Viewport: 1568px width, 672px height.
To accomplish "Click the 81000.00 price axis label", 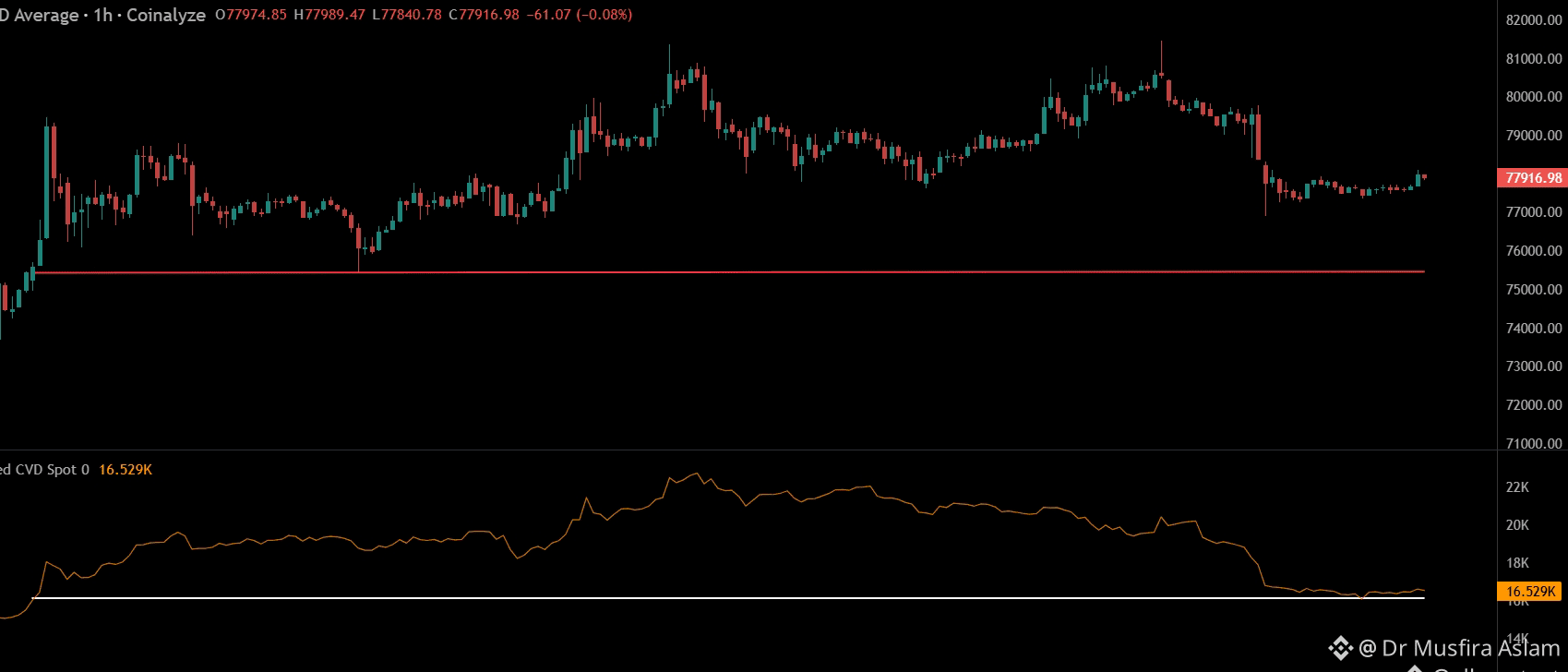I will 1534,59.
